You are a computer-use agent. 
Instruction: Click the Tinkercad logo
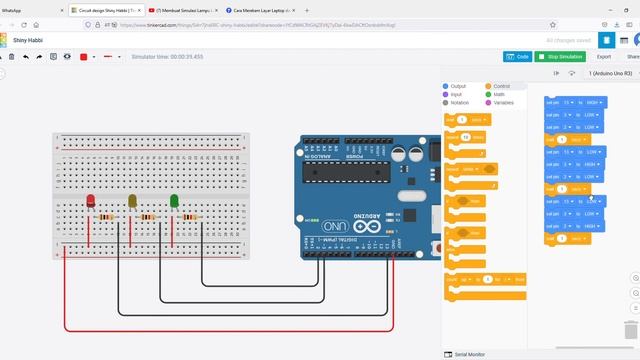coord(3,40)
